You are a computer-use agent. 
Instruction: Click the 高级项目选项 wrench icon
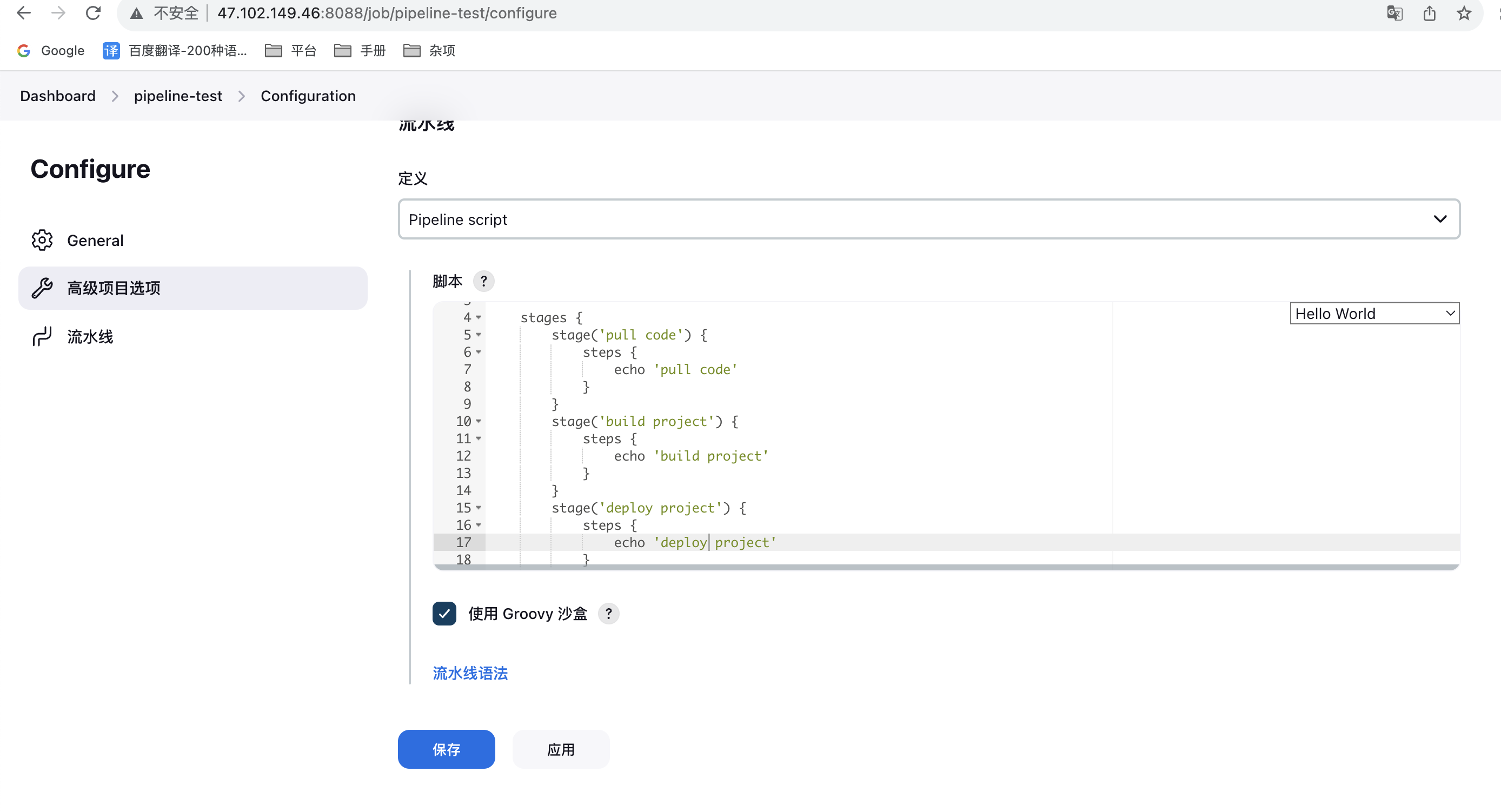[42, 288]
